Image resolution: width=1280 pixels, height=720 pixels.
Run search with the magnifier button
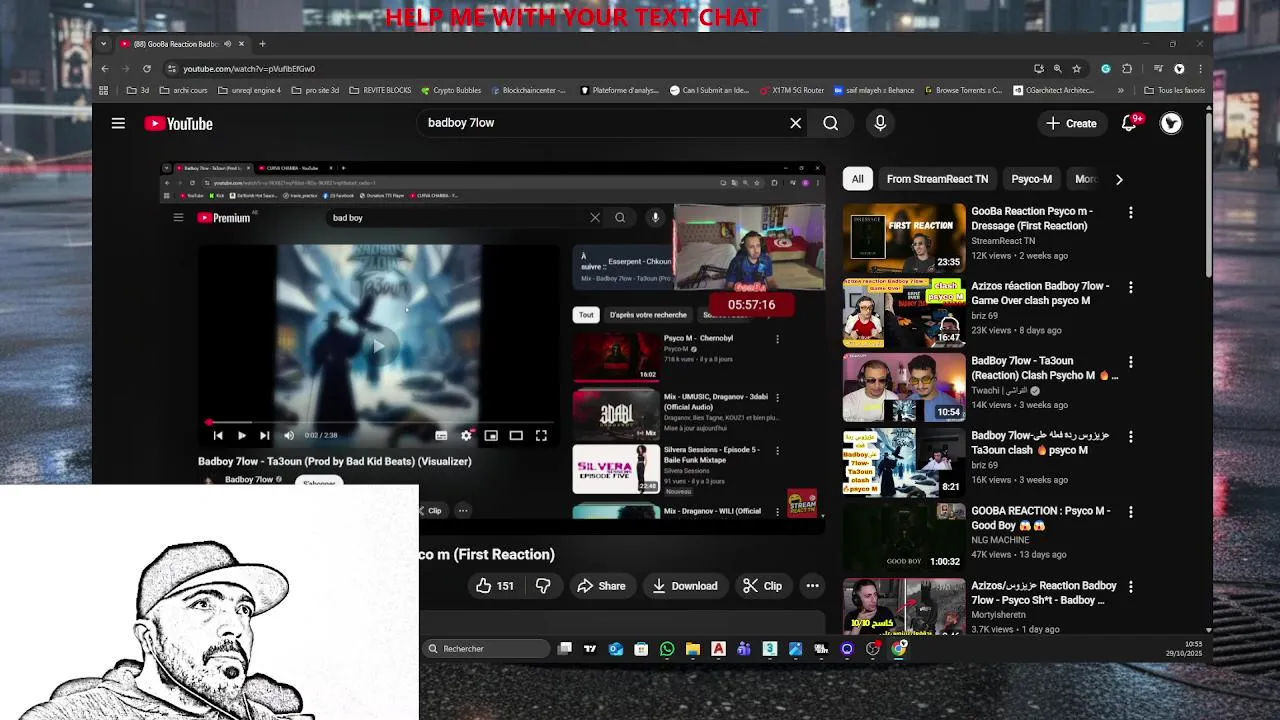point(830,123)
